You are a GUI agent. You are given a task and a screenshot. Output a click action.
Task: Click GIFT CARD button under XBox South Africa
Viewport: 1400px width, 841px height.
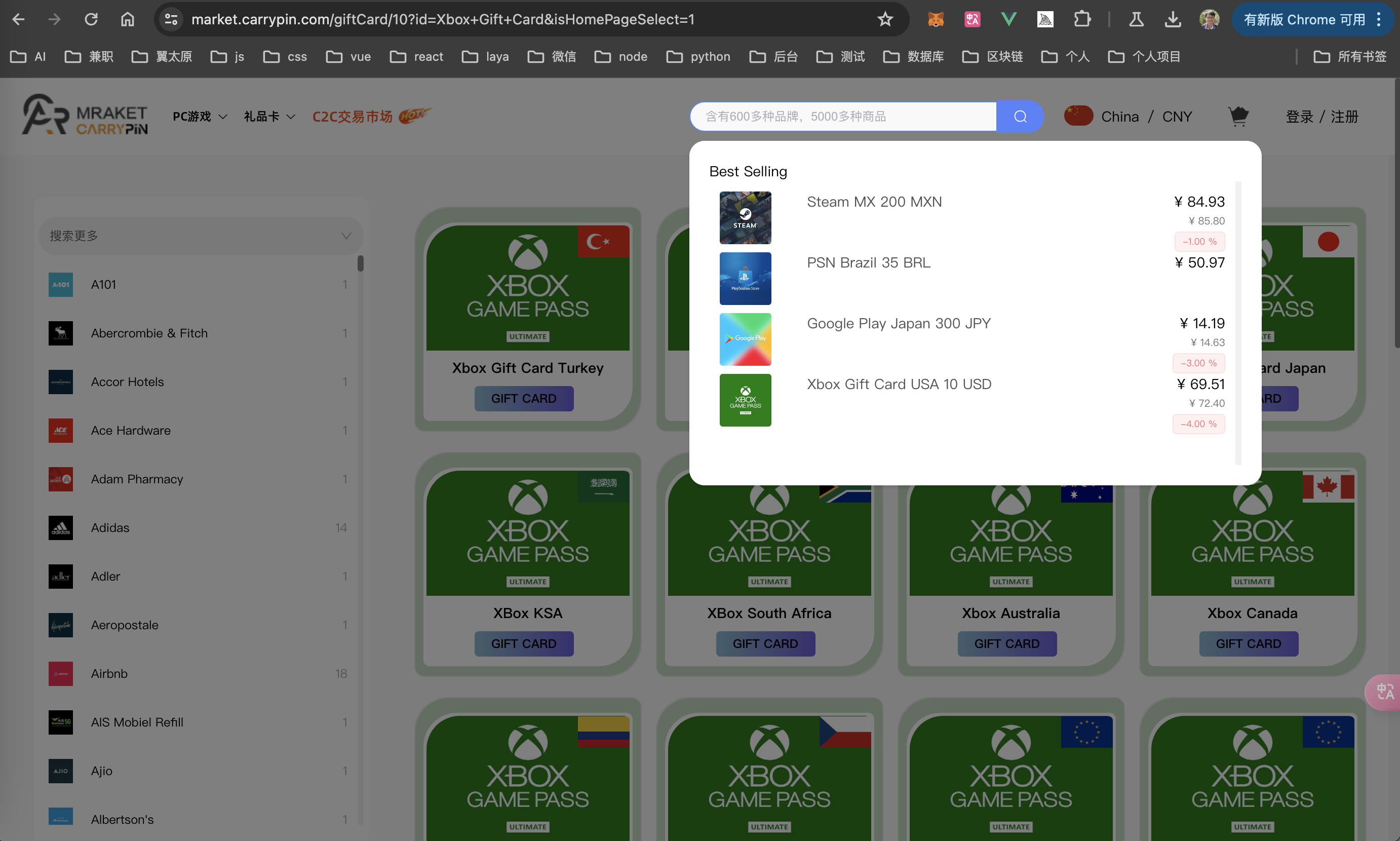coord(765,644)
